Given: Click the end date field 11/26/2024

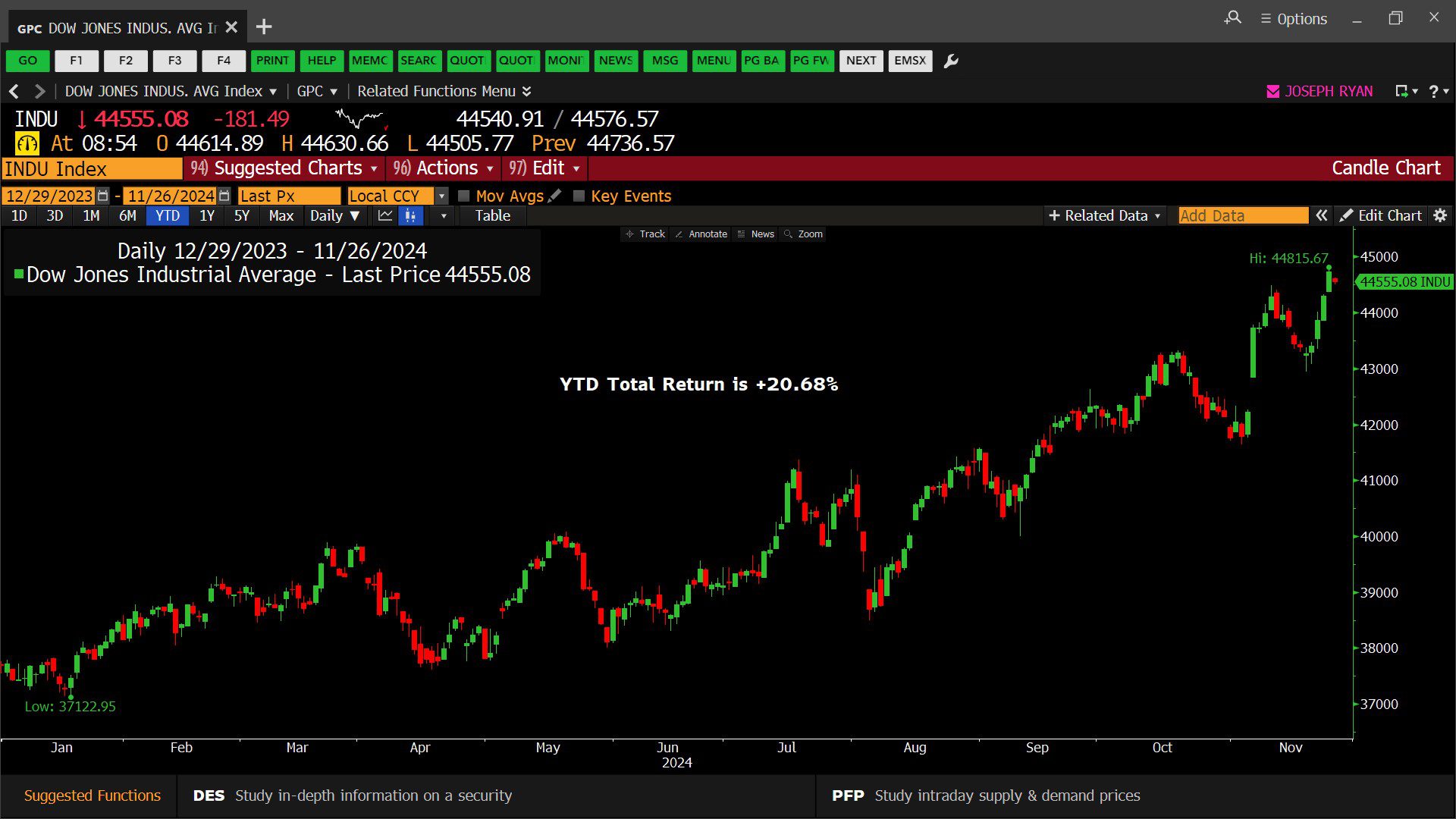Looking at the screenshot, I should coord(170,196).
